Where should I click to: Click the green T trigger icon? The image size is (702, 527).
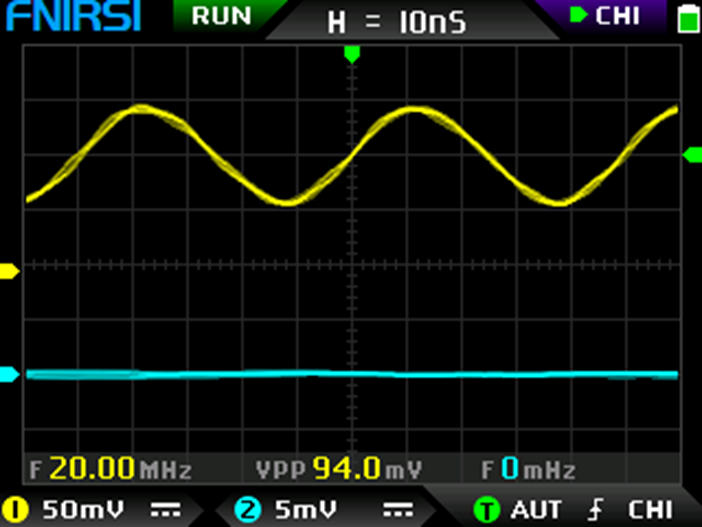click(486, 510)
